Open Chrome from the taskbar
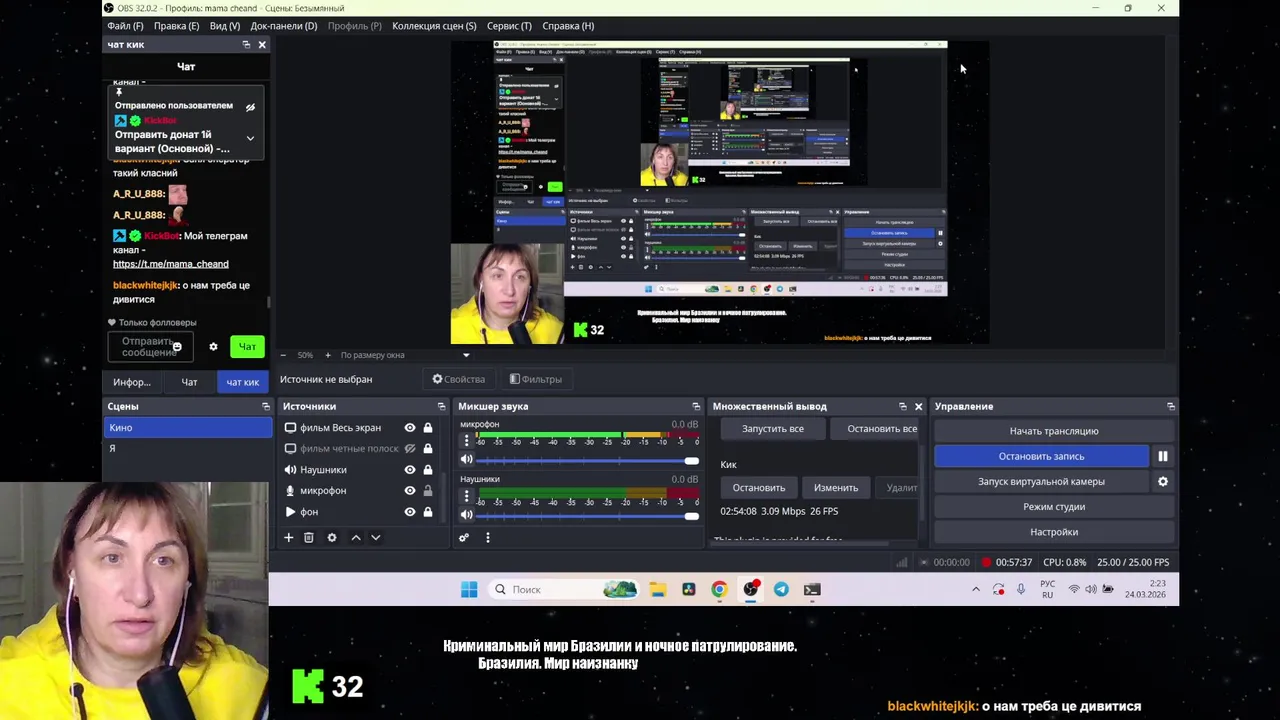 point(719,590)
